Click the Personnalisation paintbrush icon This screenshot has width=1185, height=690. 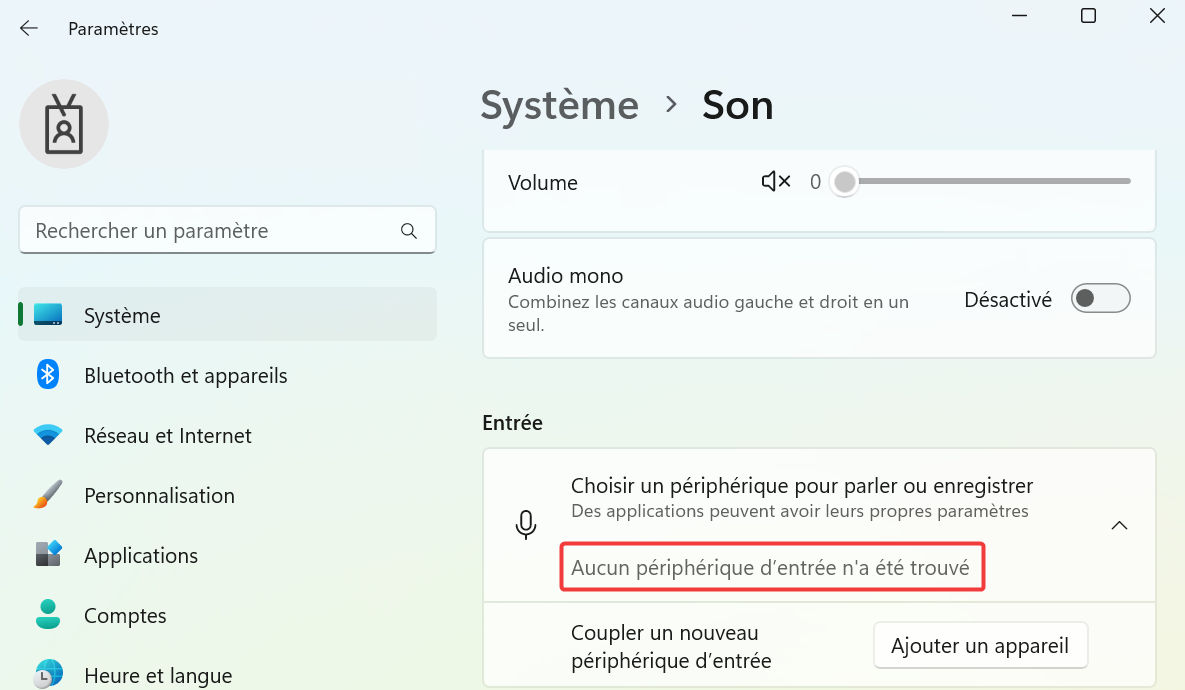pyautogui.click(x=48, y=495)
